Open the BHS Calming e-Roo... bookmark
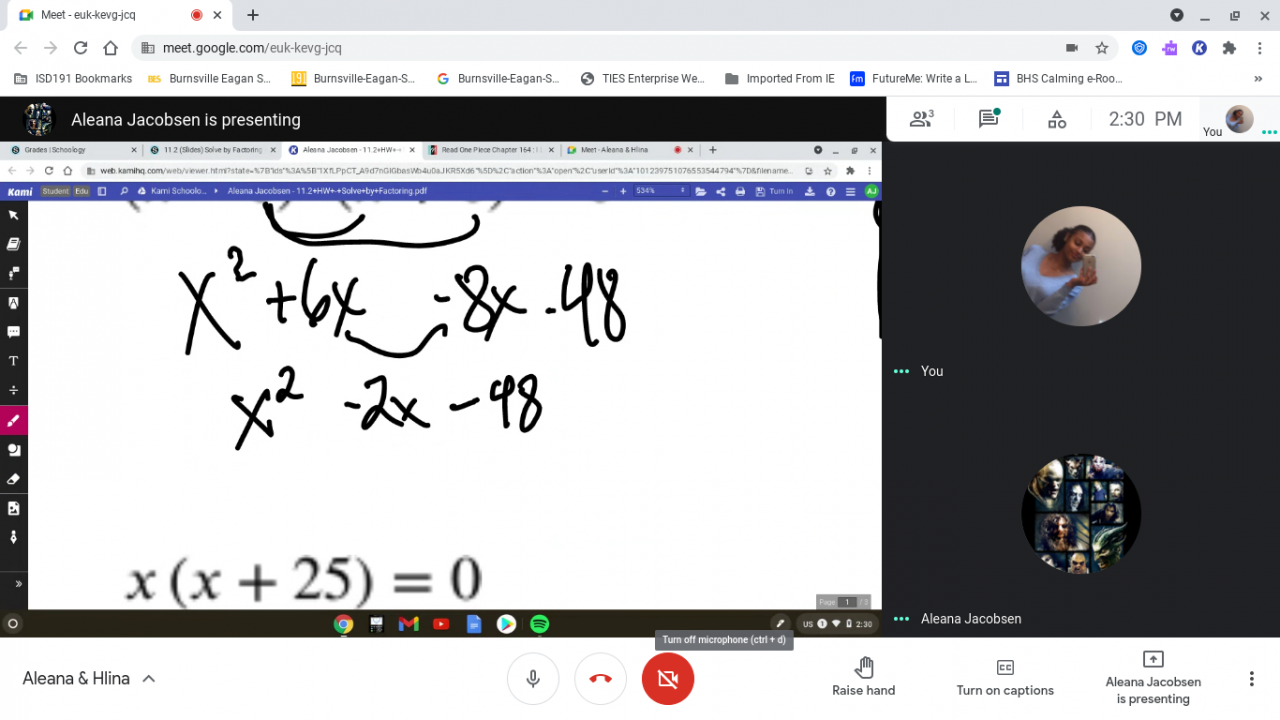 1058,79
